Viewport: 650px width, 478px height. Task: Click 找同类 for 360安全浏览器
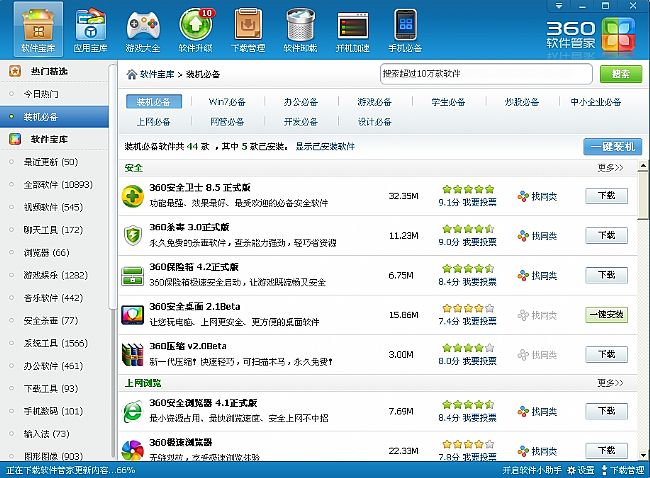[x=537, y=412]
